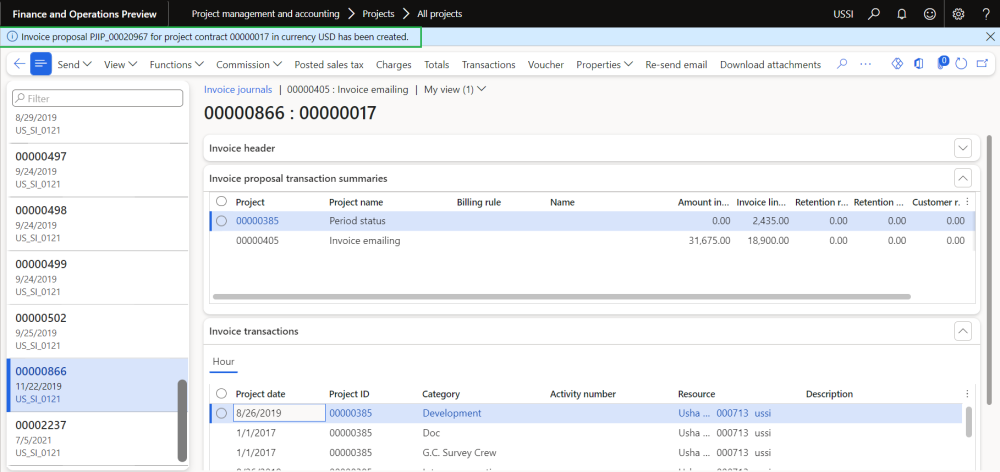
Task: Refresh the page with the refresh icon
Action: pos(961,64)
